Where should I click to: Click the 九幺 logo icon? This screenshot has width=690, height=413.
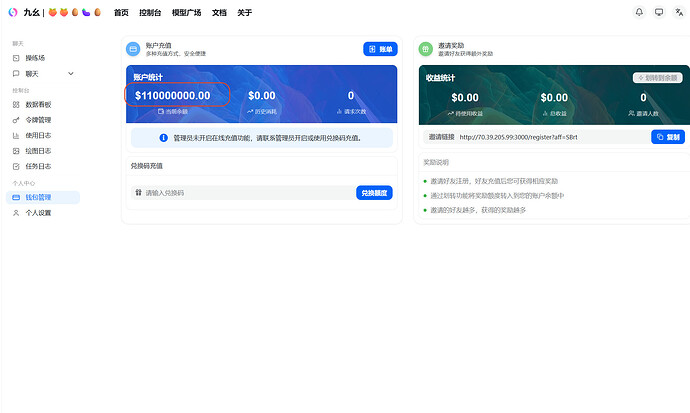click(13, 12)
